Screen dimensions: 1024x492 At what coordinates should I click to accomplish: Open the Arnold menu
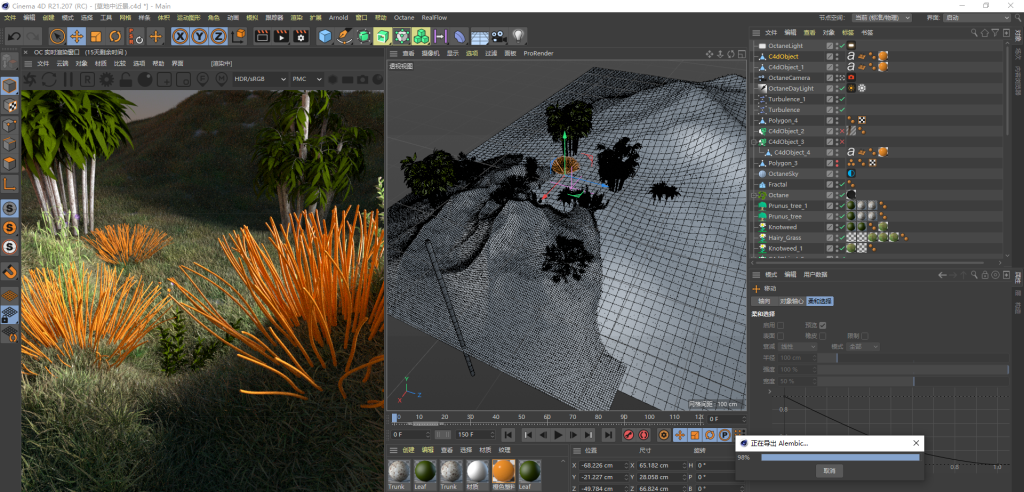pyautogui.click(x=338, y=18)
